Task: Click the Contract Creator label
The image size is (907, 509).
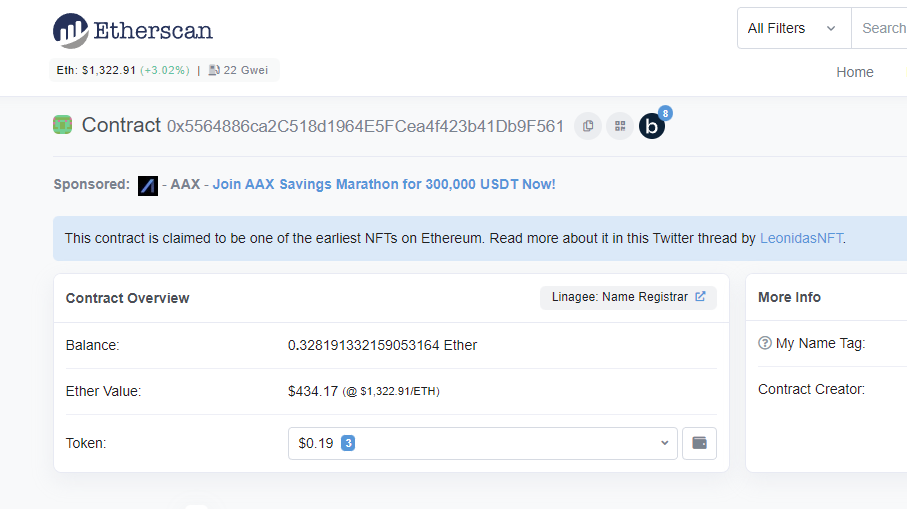Action: point(811,389)
